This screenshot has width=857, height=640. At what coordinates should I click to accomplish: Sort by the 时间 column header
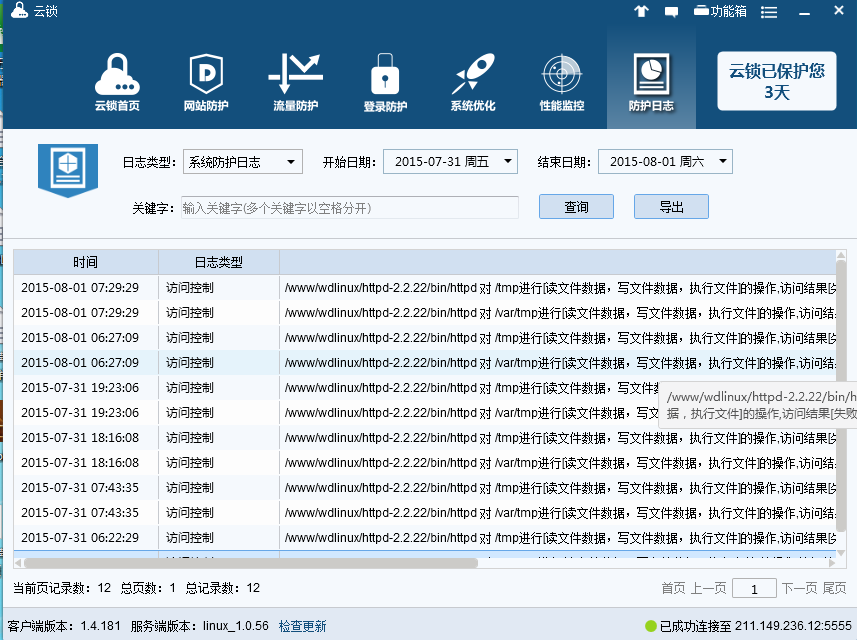coord(85,263)
